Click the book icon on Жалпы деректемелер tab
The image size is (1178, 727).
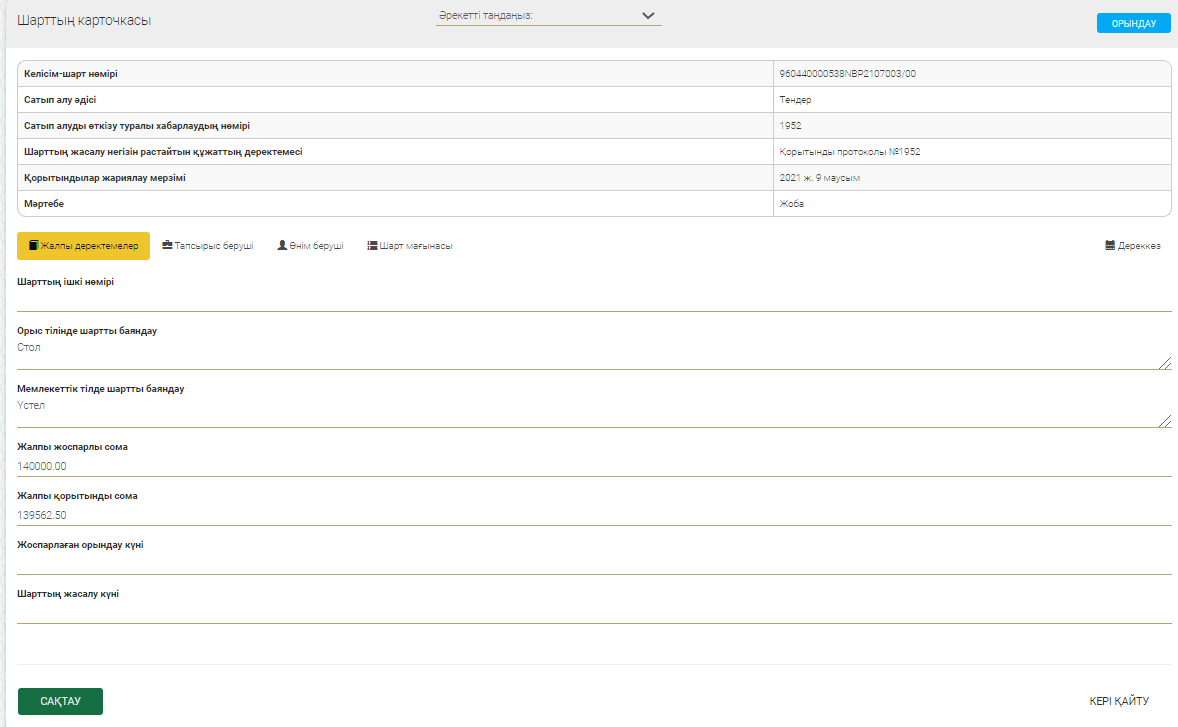(34, 246)
